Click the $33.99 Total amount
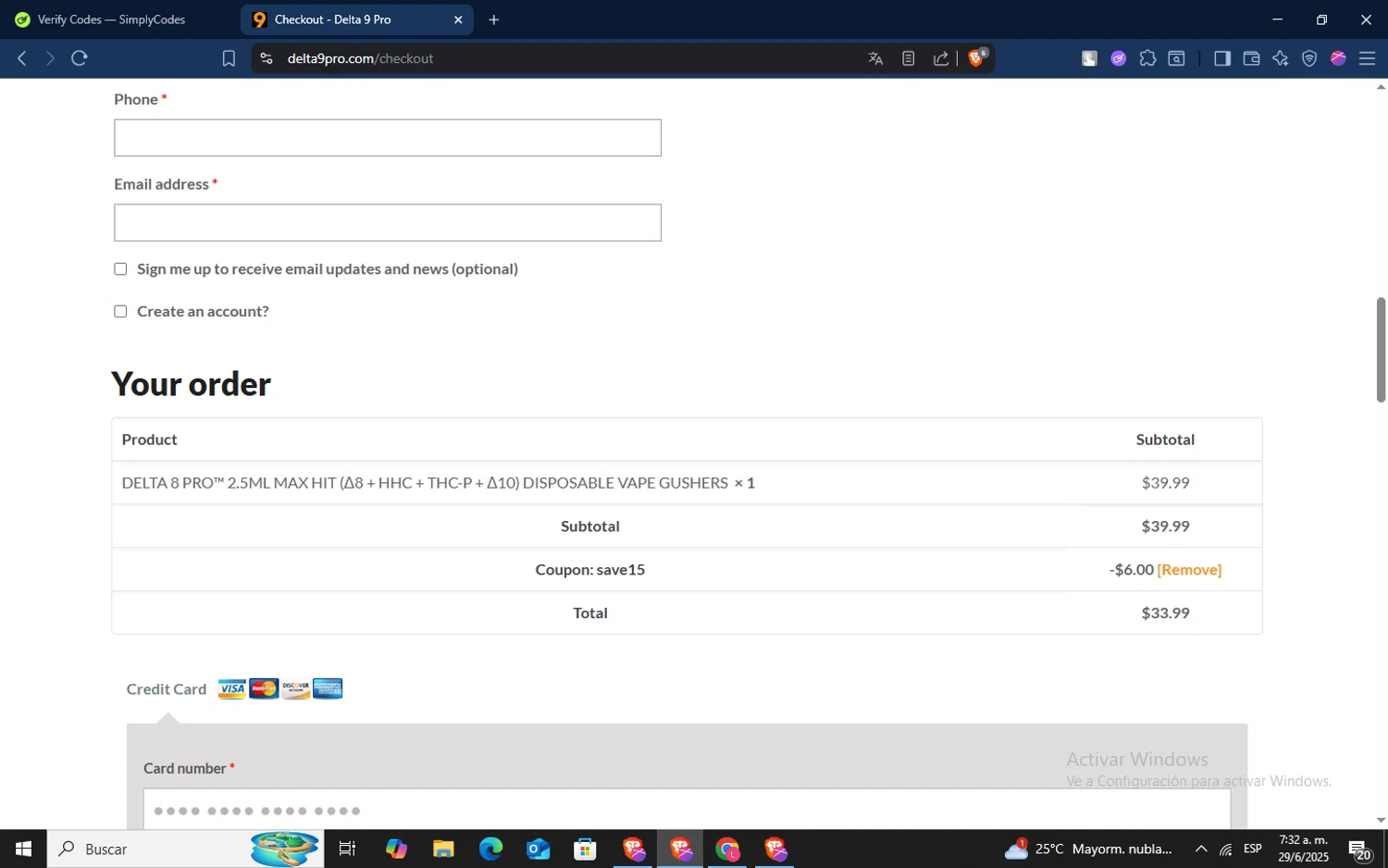The image size is (1388, 868). point(1165,613)
